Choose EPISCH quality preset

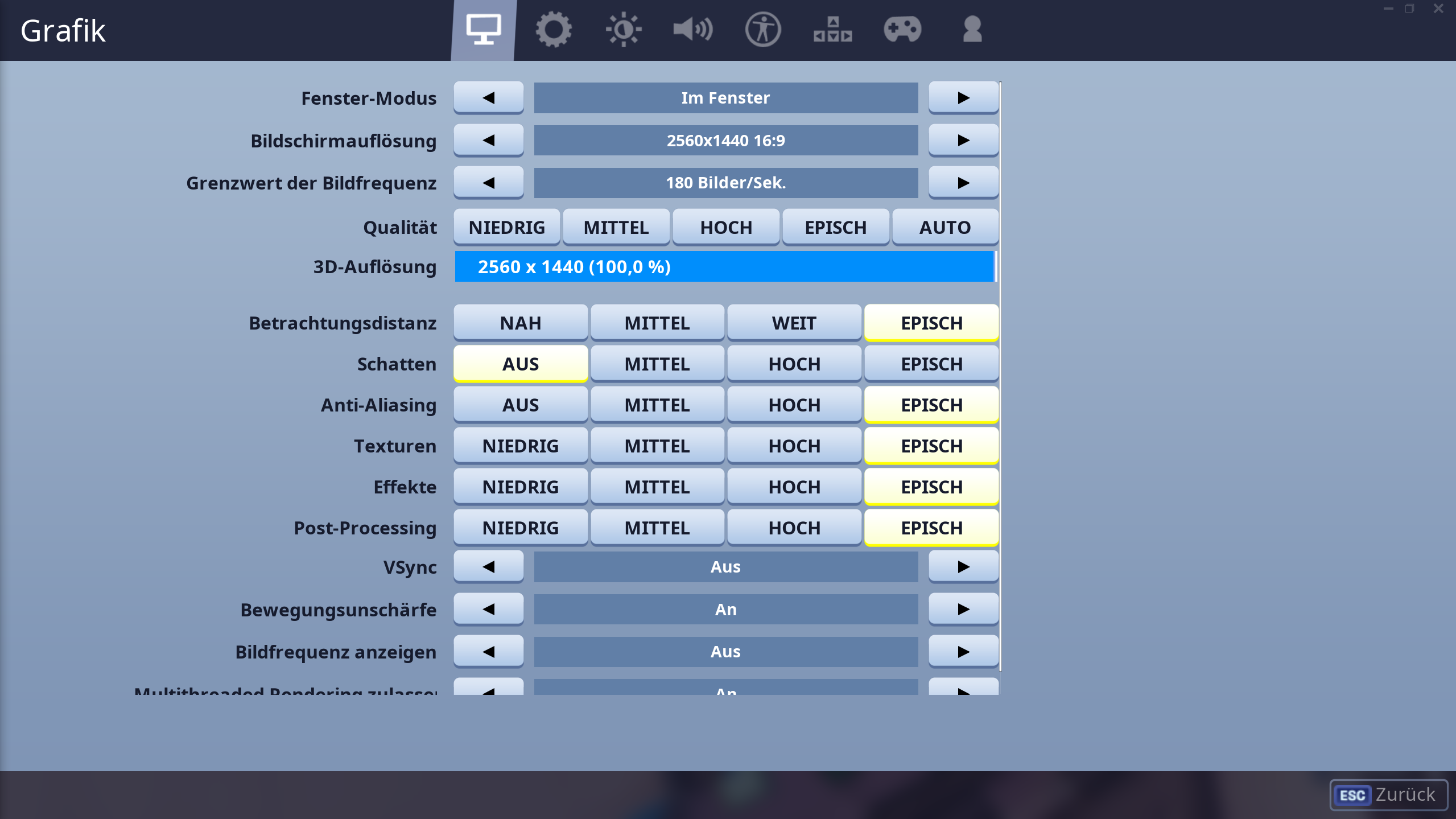point(835,228)
